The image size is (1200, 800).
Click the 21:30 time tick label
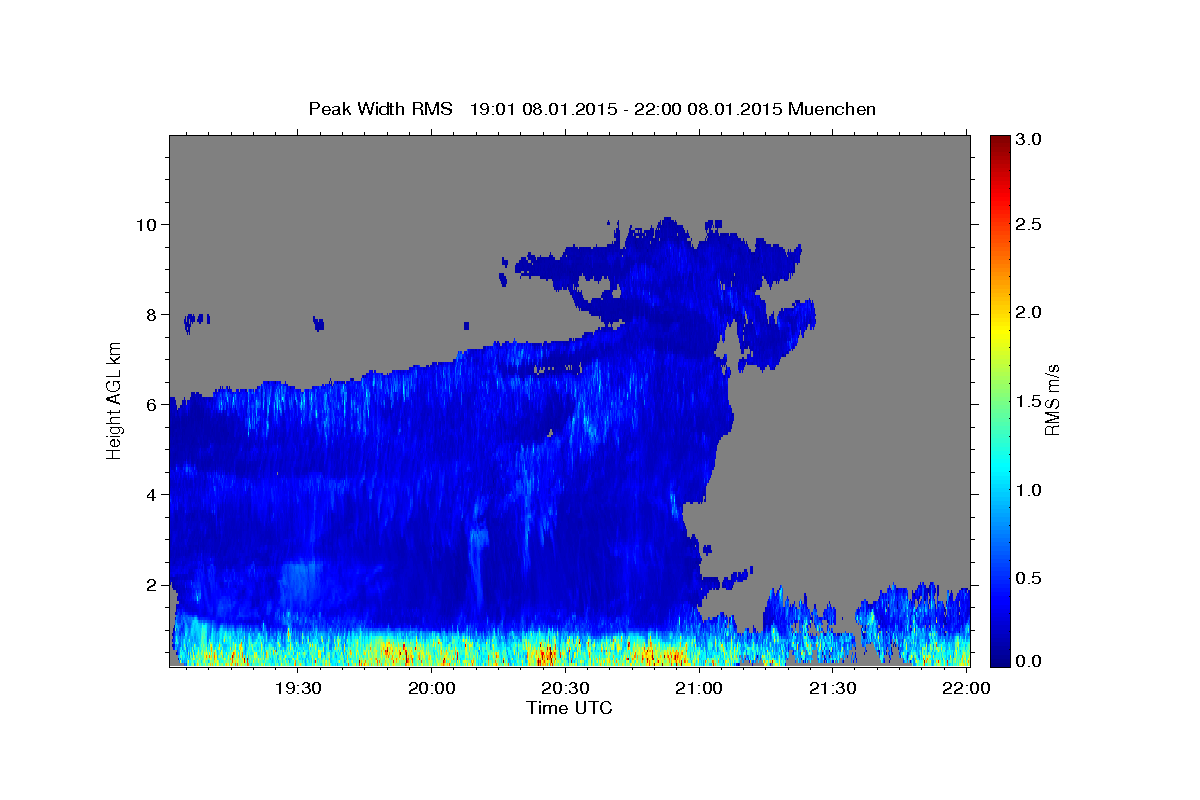point(832,688)
